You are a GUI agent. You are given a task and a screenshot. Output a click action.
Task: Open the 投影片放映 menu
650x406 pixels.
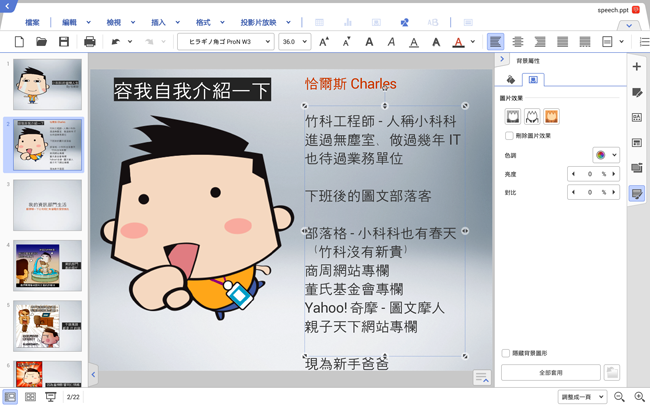tap(264, 21)
